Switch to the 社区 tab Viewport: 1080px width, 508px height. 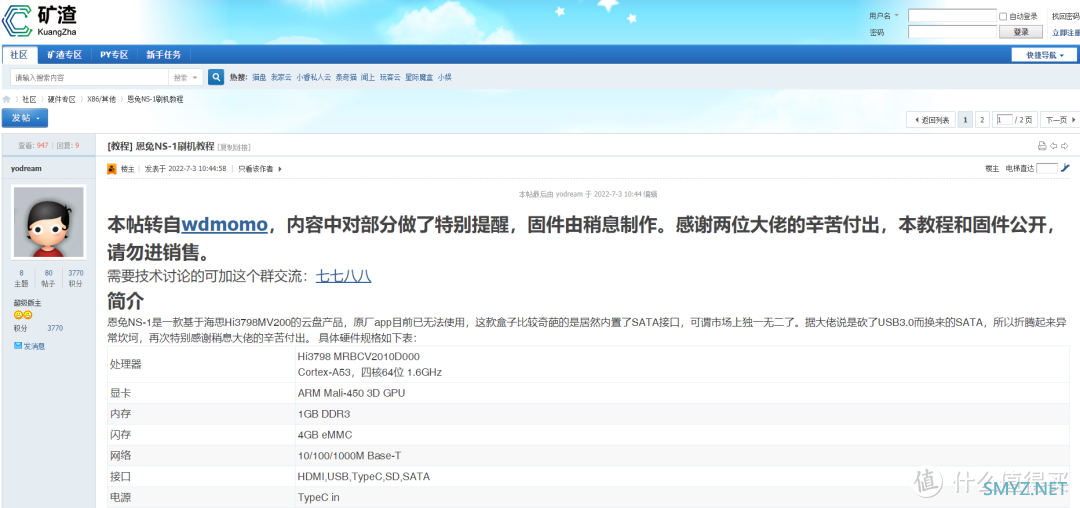pyautogui.click(x=19, y=55)
